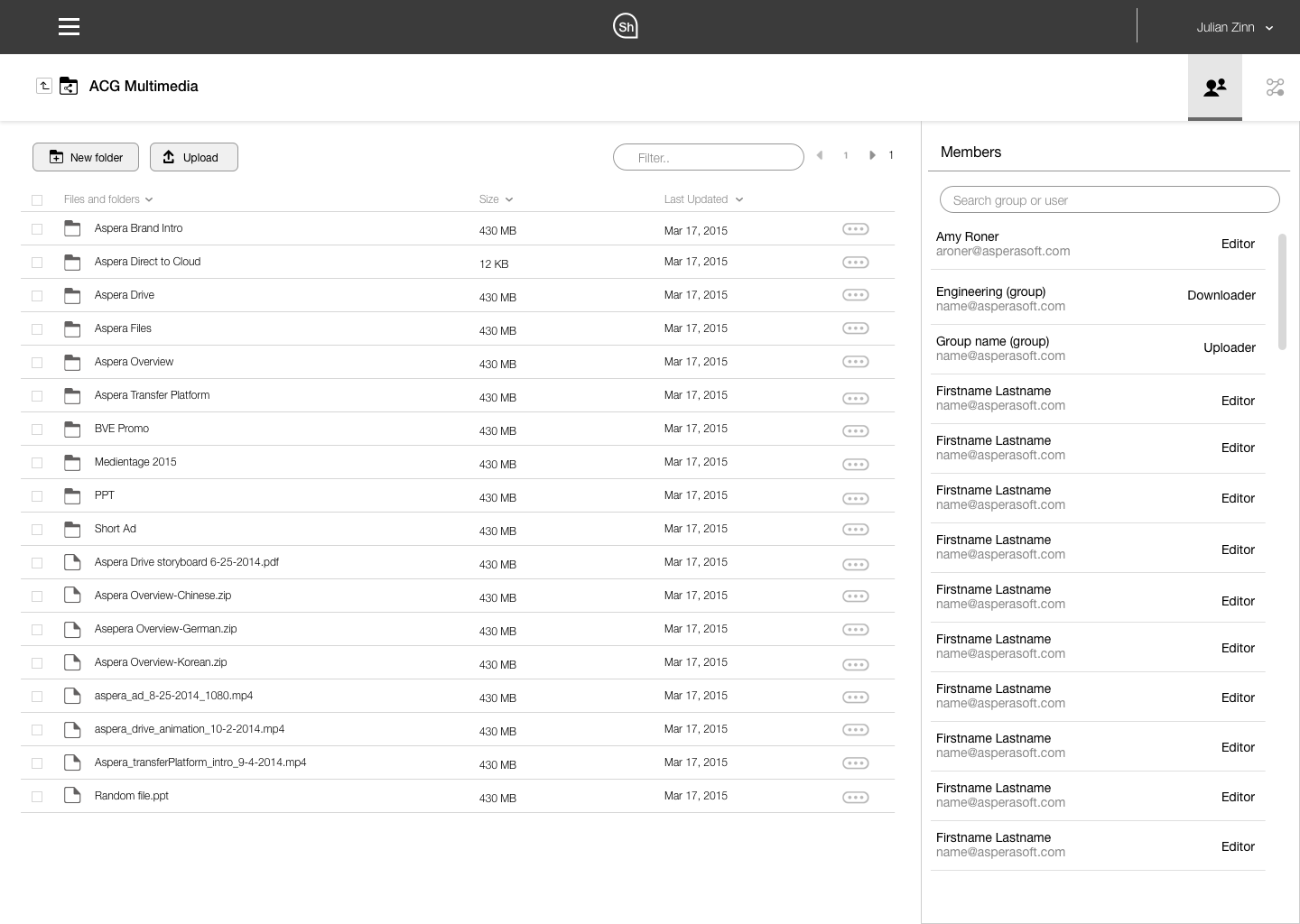Open more options for PPT folder
Screen dimensions: 1300x924
click(855, 498)
